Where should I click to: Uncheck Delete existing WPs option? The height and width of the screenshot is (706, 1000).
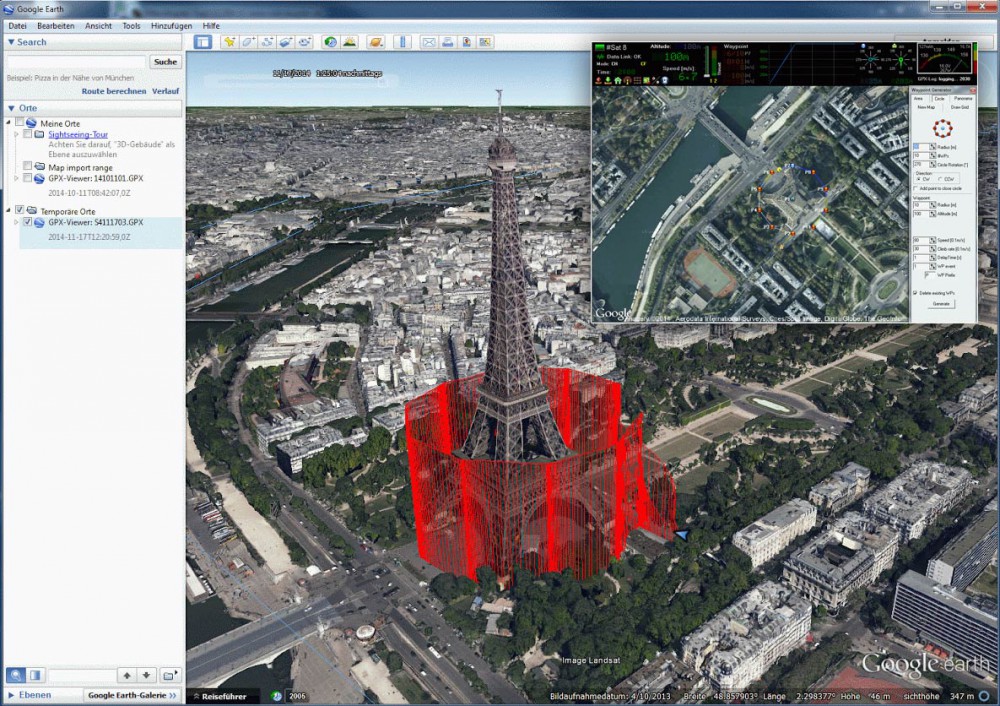point(915,293)
